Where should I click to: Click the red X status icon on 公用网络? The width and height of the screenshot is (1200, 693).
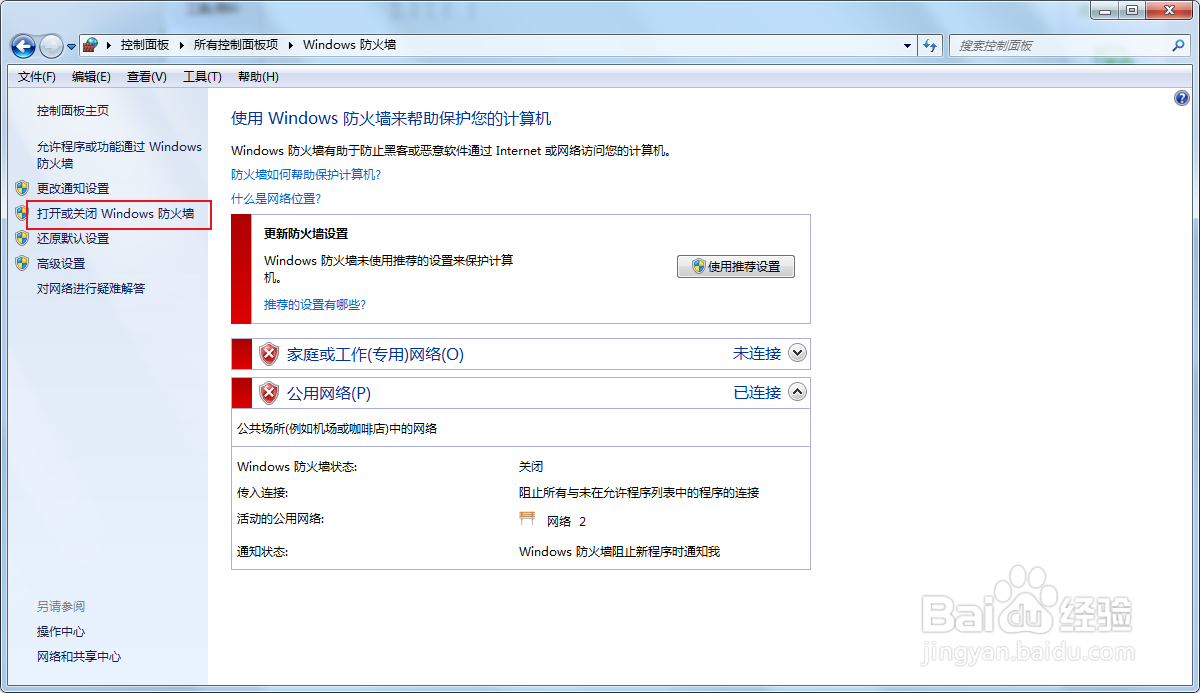[x=268, y=391]
